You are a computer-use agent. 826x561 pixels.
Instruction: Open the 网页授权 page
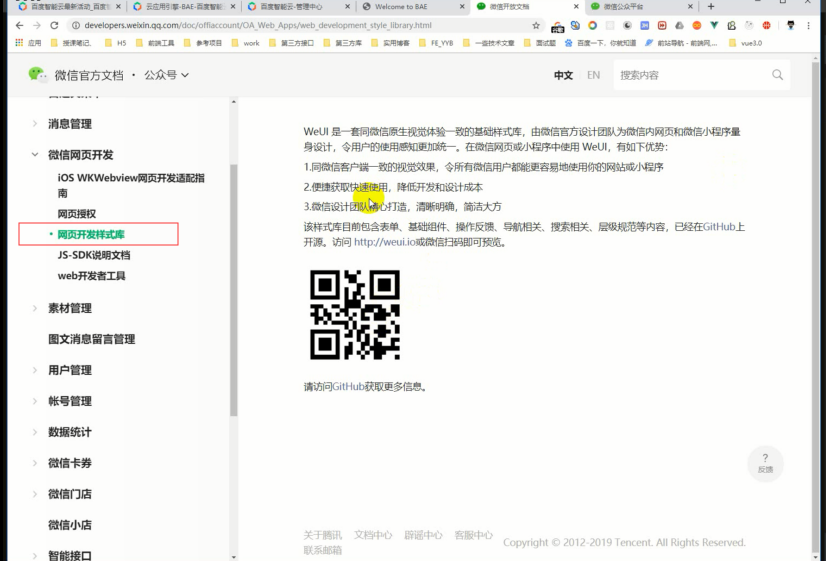(x=77, y=214)
